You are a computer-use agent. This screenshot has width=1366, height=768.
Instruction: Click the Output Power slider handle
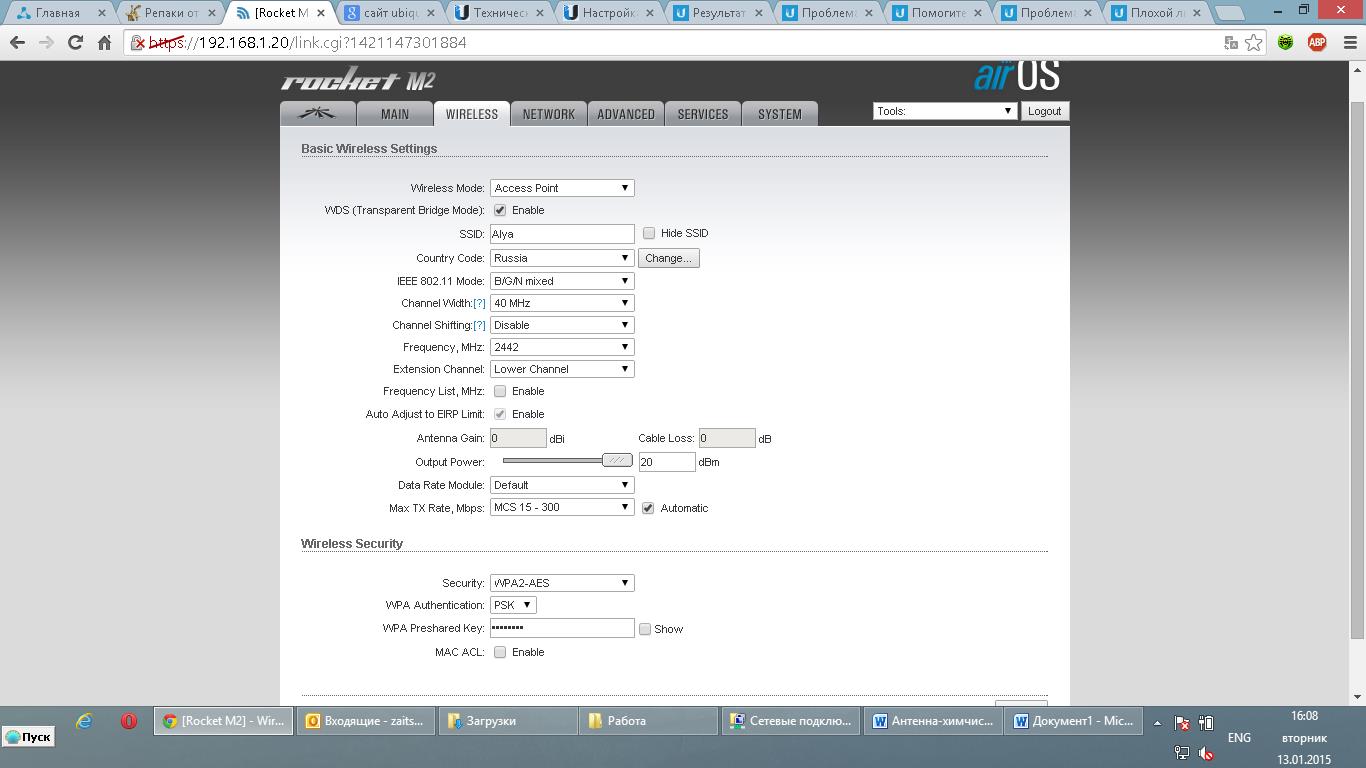pos(617,460)
